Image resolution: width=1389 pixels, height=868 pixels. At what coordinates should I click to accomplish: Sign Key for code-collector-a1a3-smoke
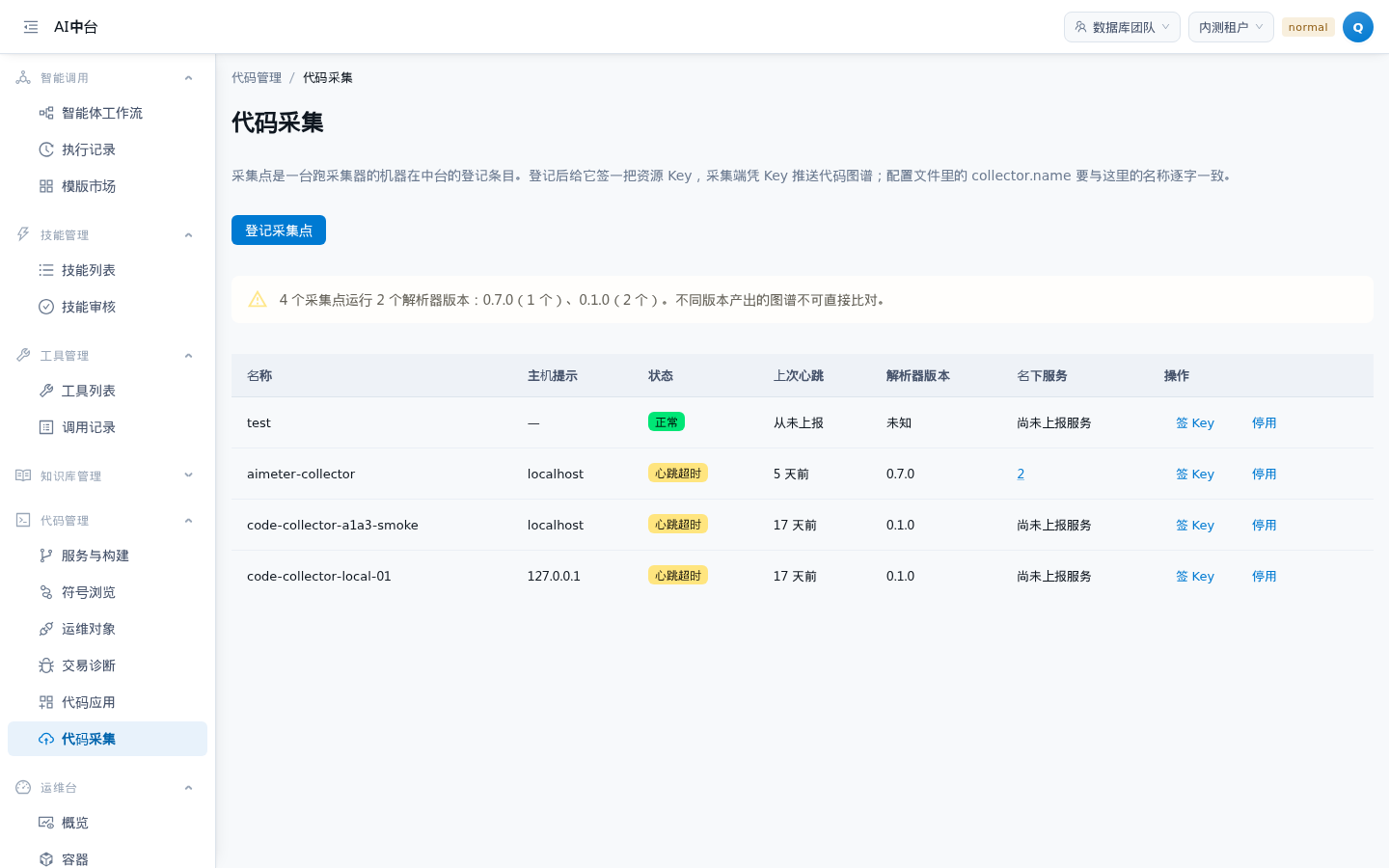click(x=1195, y=525)
